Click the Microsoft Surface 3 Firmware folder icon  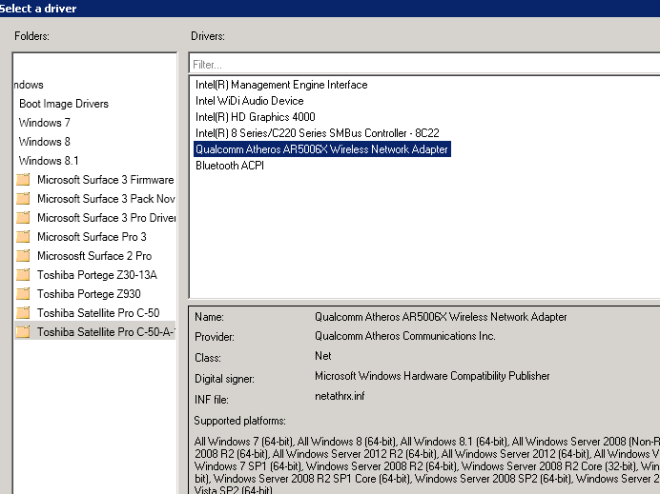(x=22, y=180)
